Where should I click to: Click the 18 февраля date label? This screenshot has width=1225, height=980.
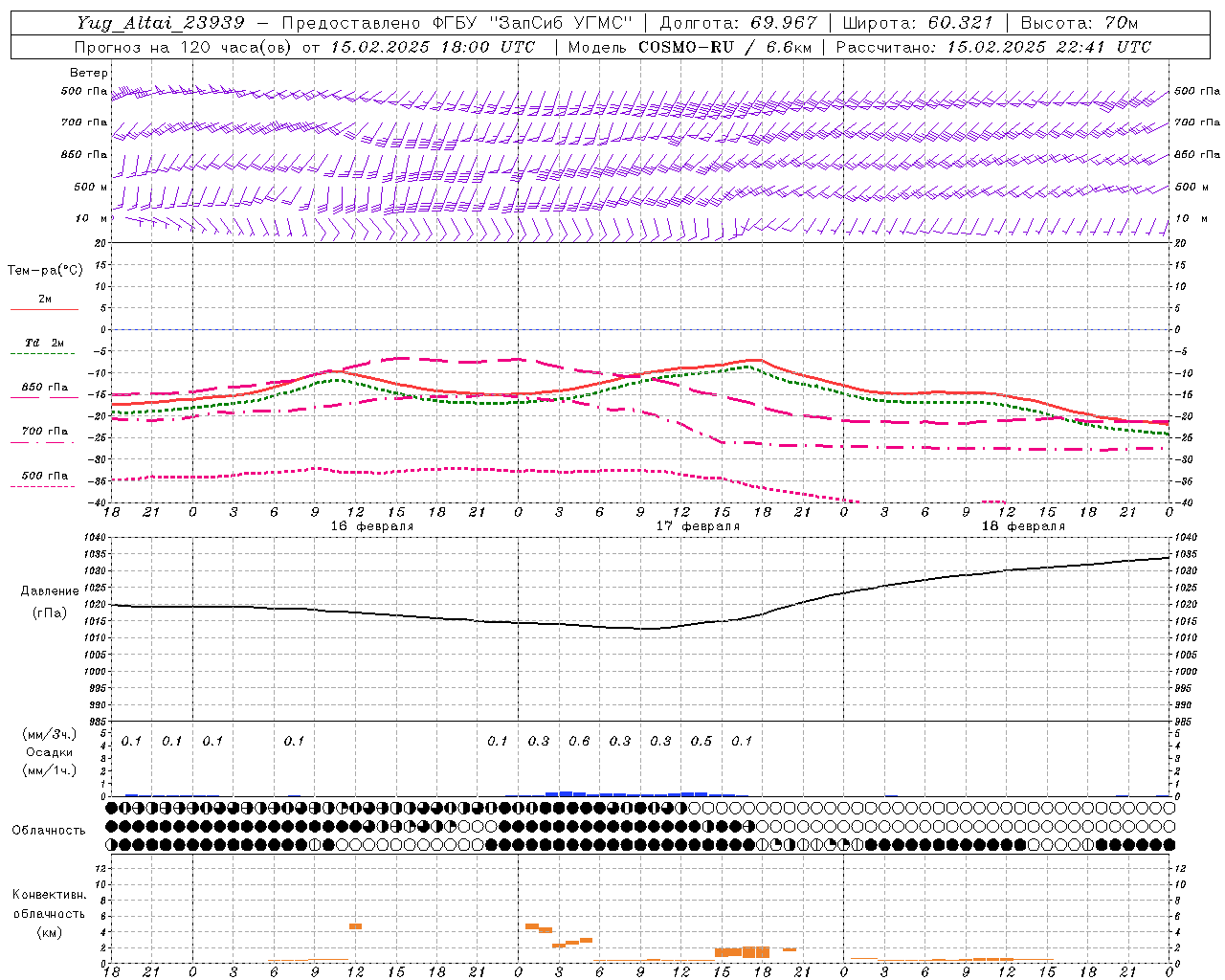point(1023,526)
